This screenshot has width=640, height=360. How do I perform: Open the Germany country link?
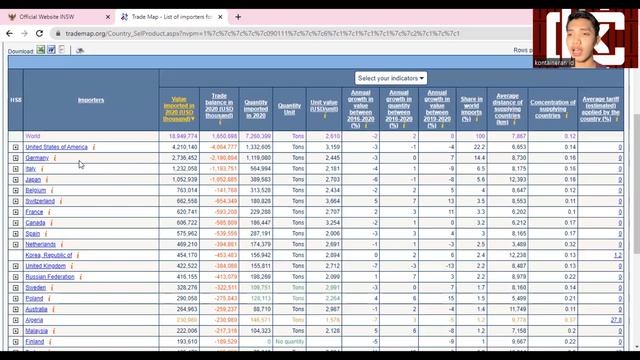tap(37, 158)
